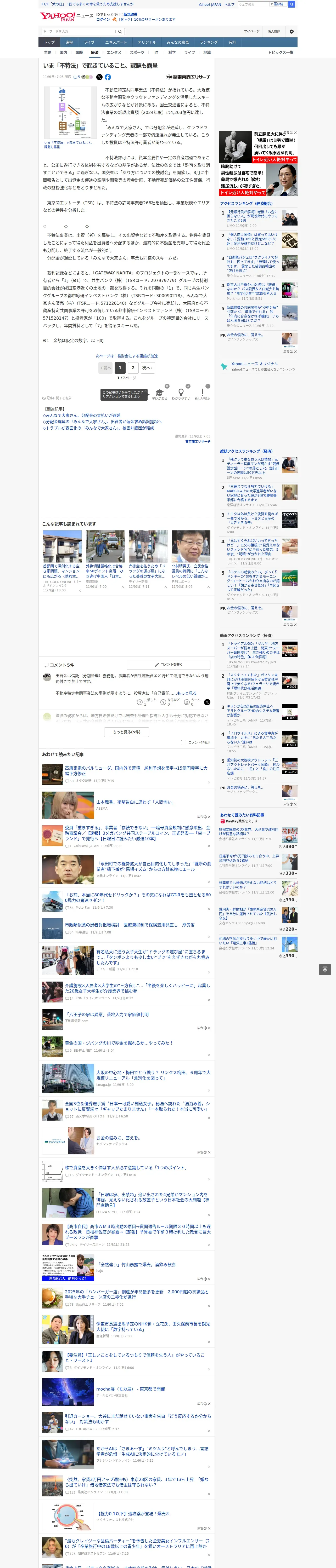Image resolution: width=336 pixels, height=1568 pixels.
Task: Share article on X icon
Action: [99, 77]
